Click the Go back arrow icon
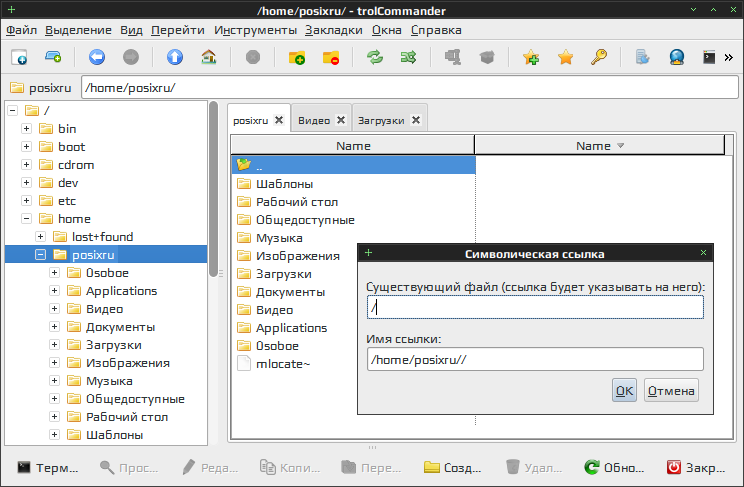The height and width of the screenshot is (487, 744). tap(97, 57)
